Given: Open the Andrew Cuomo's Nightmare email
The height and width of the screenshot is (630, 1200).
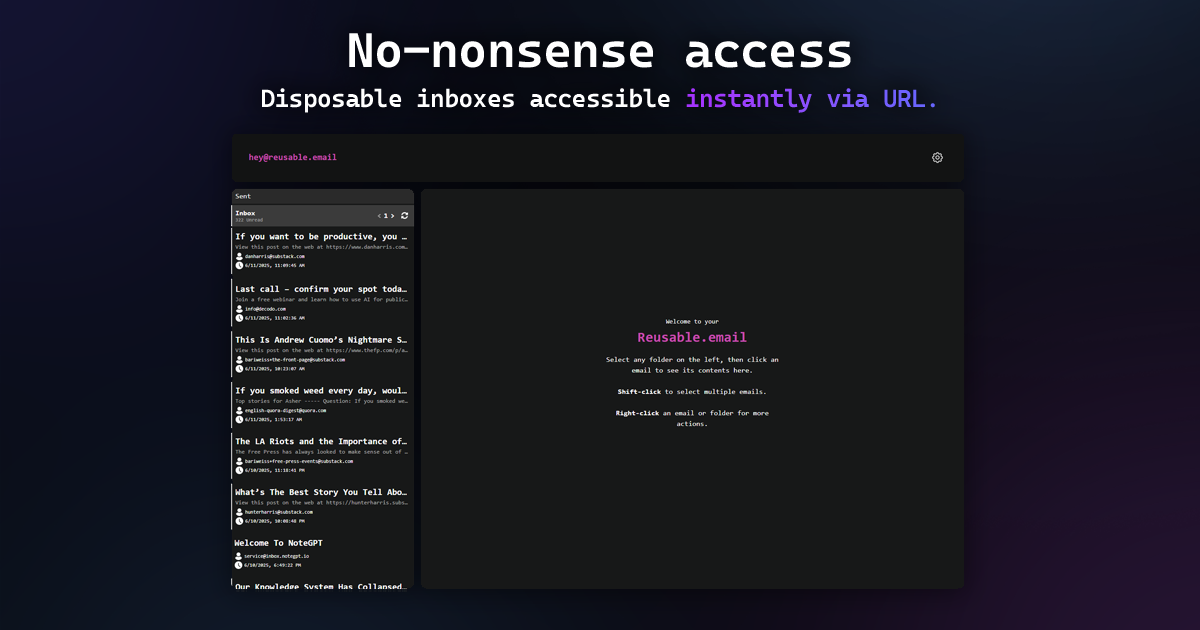Looking at the screenshot, I should coord(322,354).
